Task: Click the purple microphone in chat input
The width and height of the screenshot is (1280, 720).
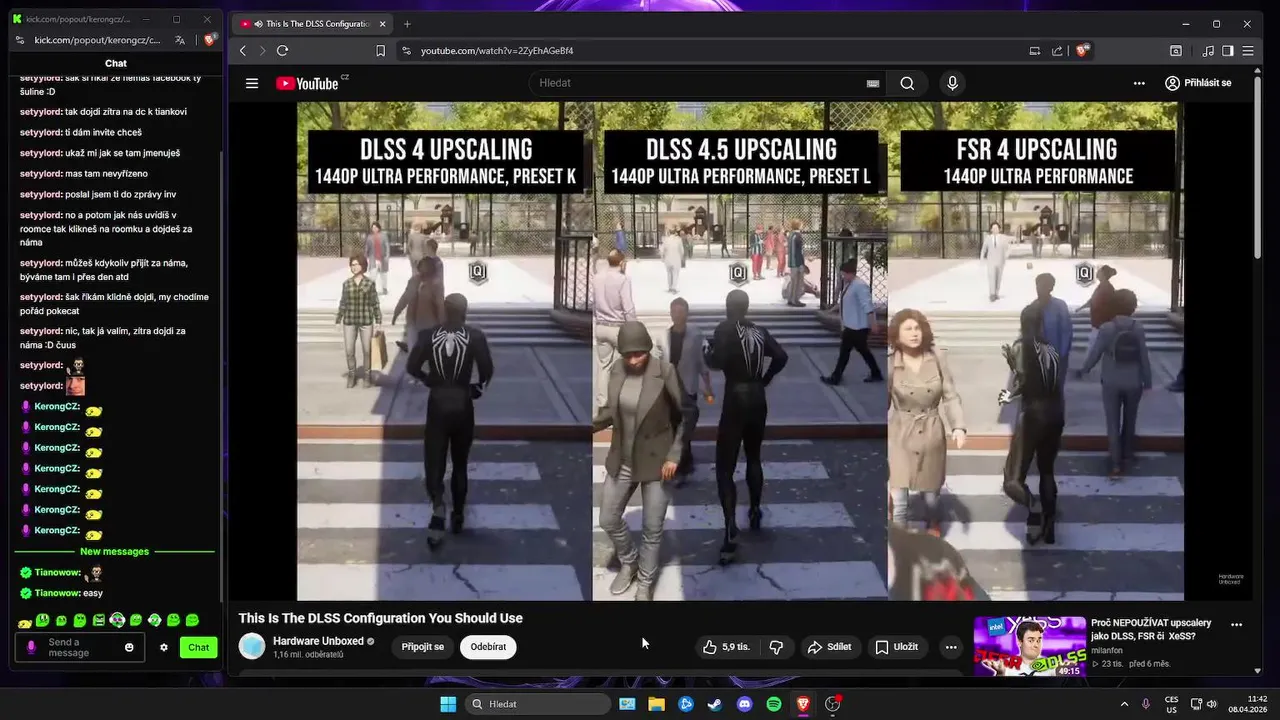Action: tap(31, 647)
